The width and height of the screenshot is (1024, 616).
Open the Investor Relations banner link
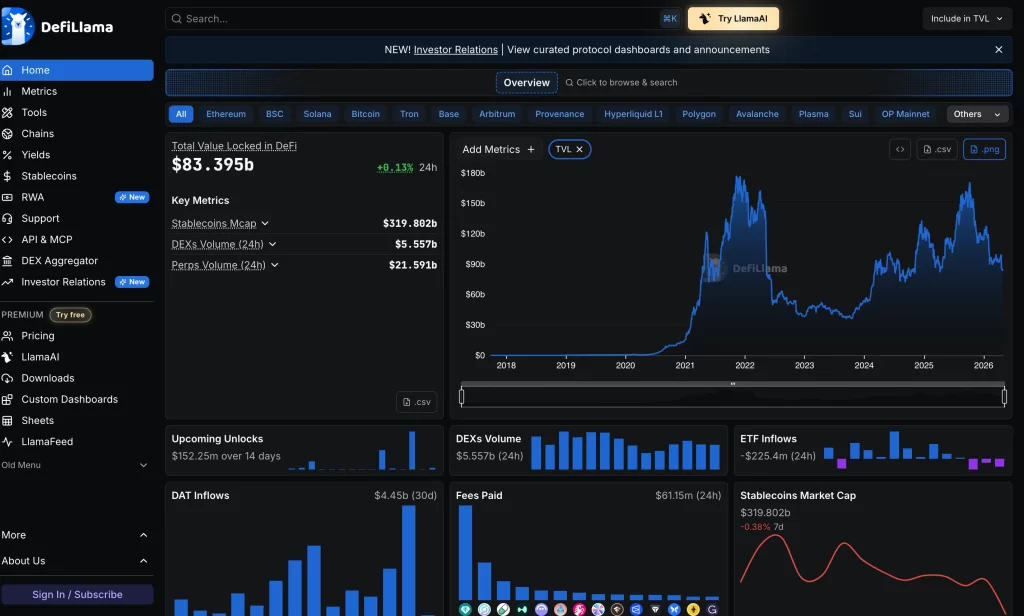click(455, 50)
